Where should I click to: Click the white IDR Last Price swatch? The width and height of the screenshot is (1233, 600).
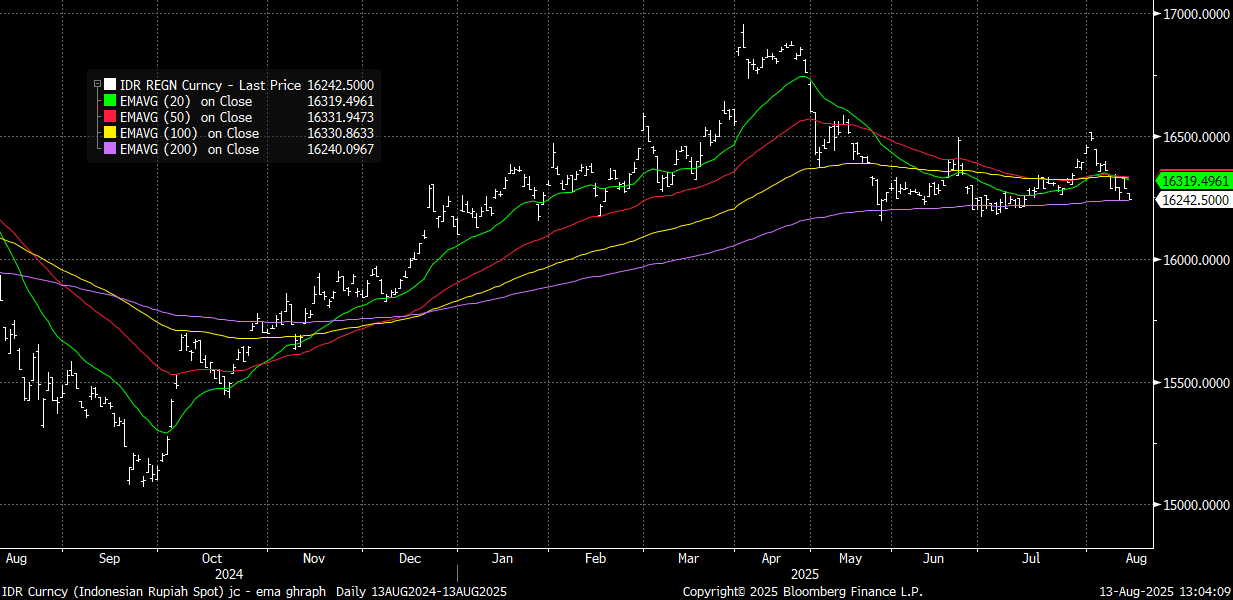point(110,86)
